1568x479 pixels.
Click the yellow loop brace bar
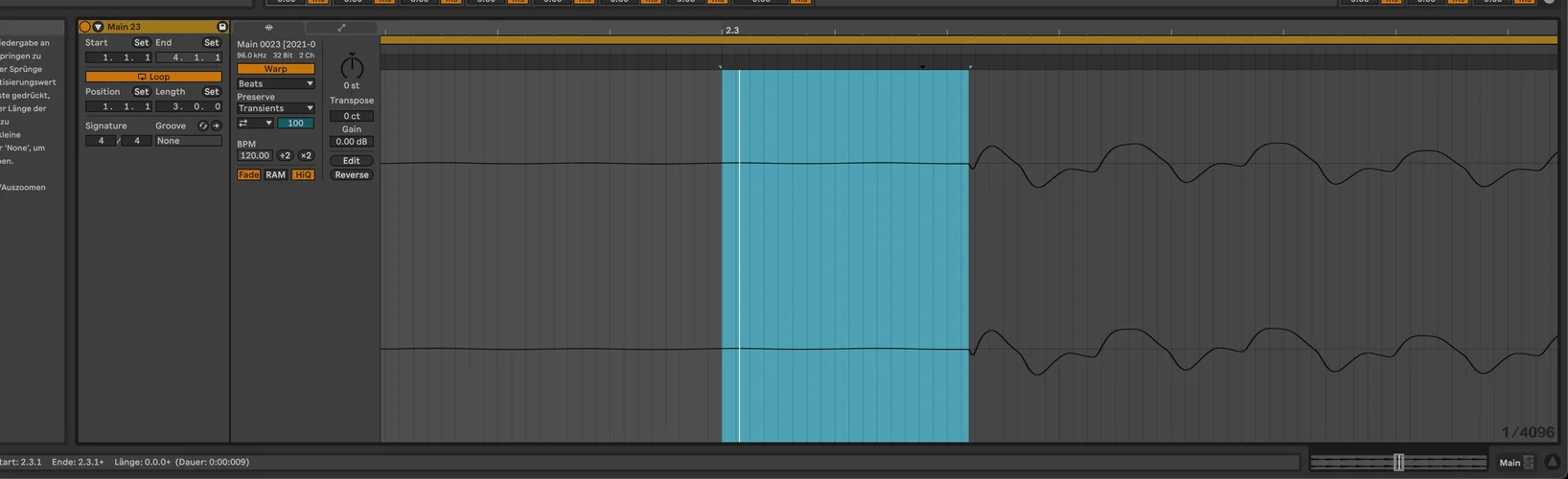pyautogui.click(x=969, y=40)
